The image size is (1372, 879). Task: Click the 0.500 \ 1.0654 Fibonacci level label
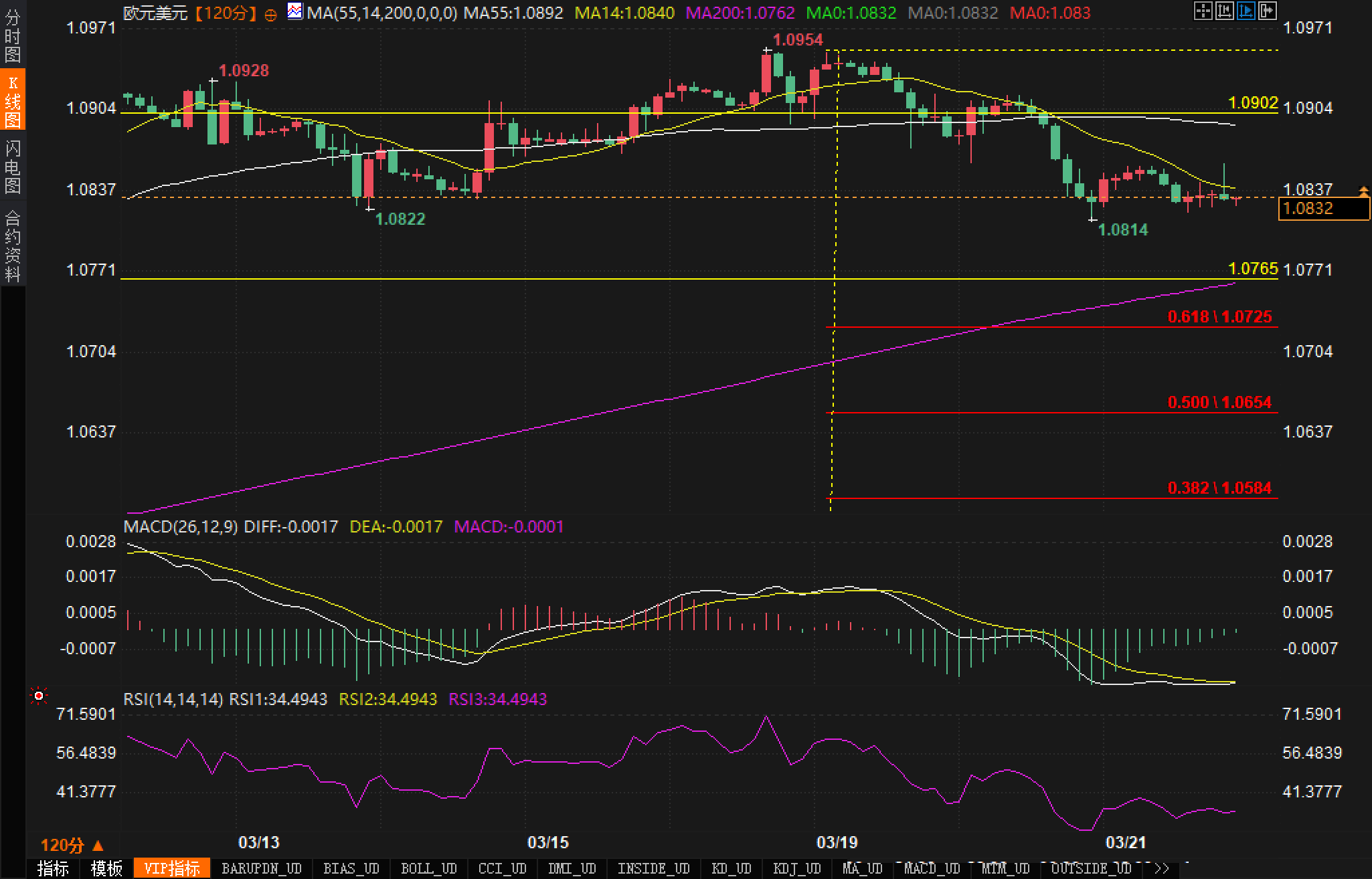(1219, 402)
